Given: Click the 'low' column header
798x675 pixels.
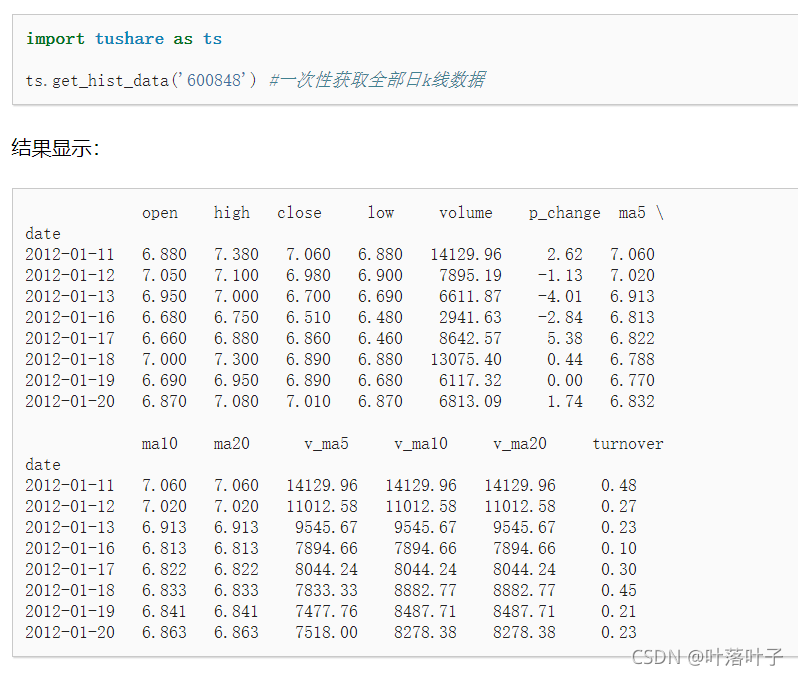Looking at the screenshot, I should [x=381, y=212].
